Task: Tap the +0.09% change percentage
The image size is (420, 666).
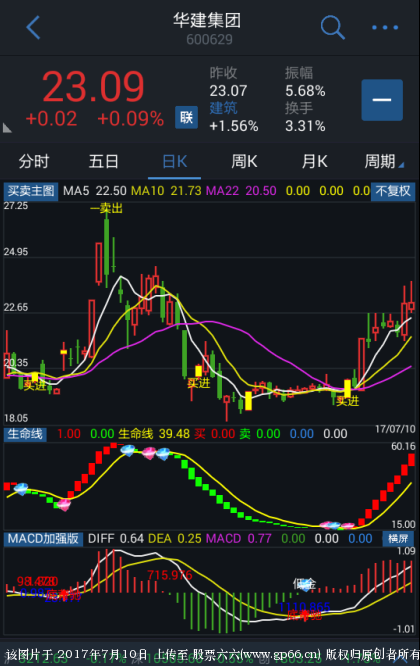Action: coord(131,119)
